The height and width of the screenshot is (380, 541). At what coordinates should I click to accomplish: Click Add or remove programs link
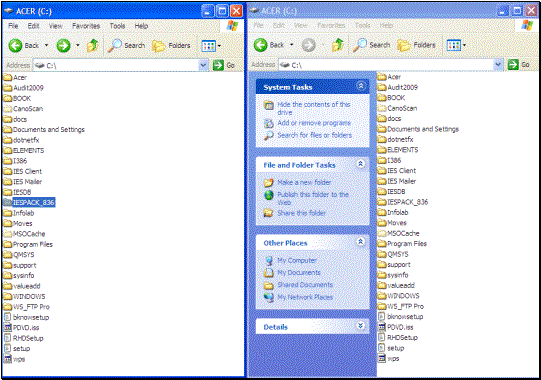click(x=314, y=123)
